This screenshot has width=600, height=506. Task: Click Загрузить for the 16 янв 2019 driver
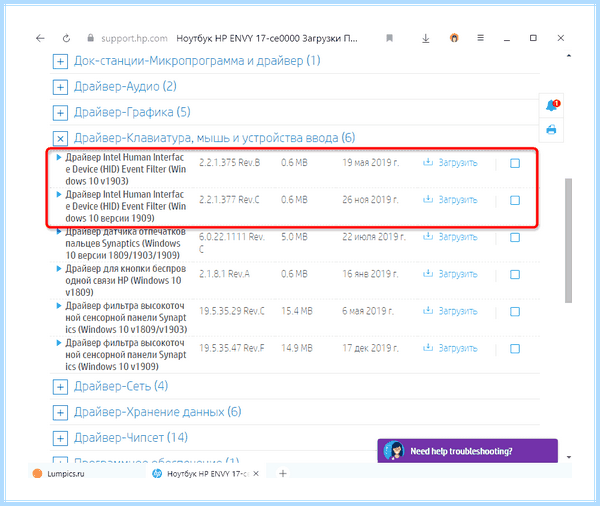(458, 274)
